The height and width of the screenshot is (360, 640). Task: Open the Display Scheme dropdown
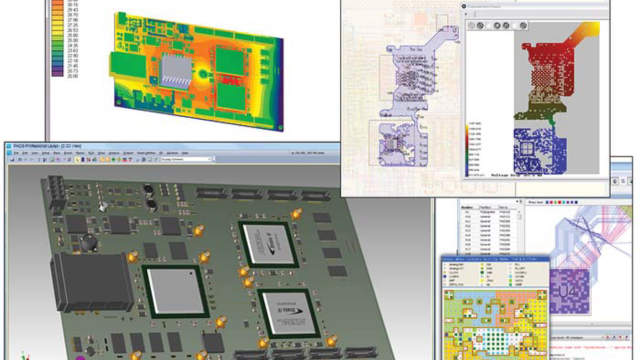[186, 159]
